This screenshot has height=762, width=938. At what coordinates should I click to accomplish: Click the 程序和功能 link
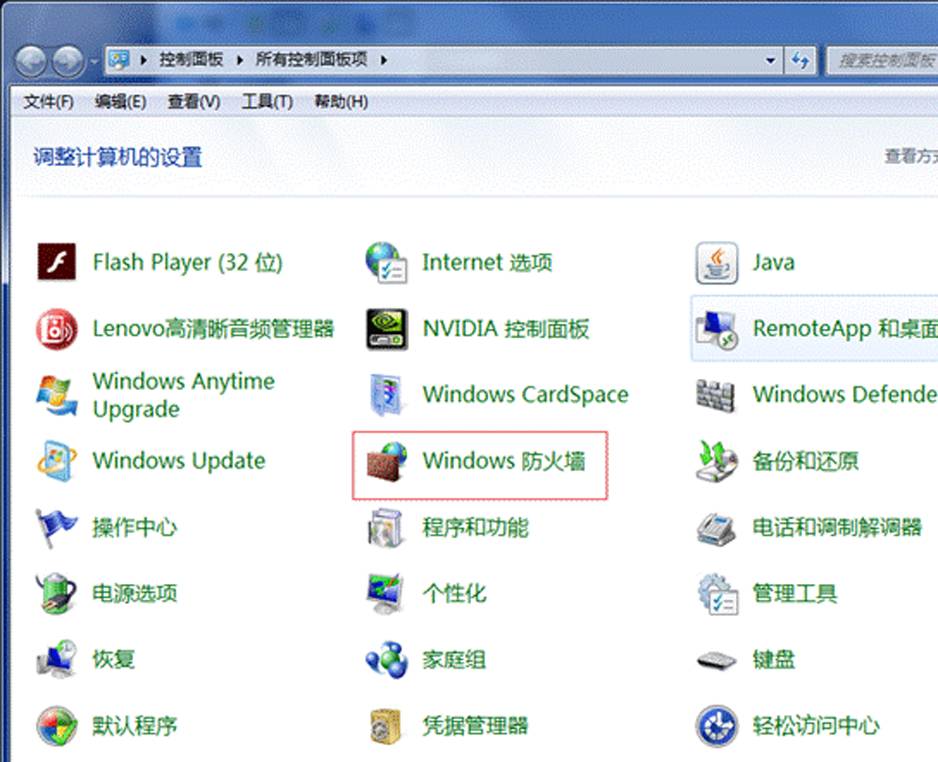(475, 528)
